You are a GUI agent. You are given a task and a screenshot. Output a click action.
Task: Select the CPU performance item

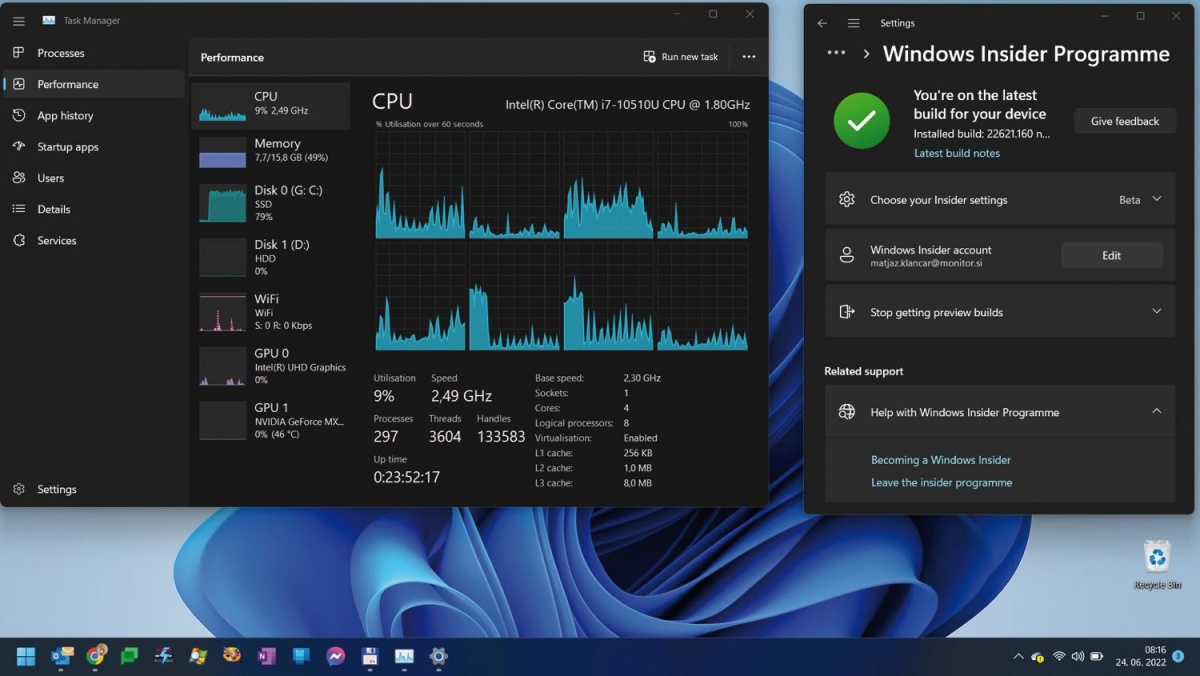pos(271,104)
